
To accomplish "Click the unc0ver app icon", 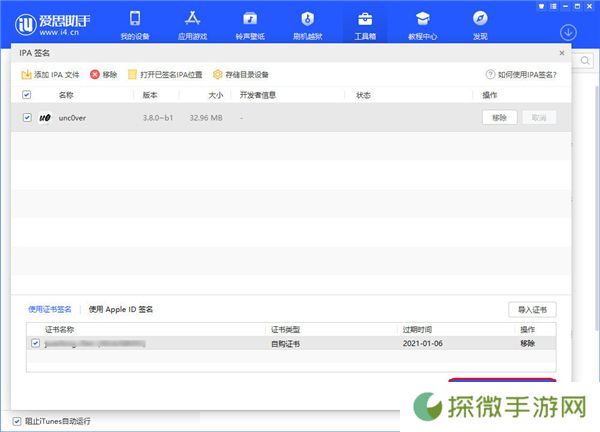I will point(45,117).
